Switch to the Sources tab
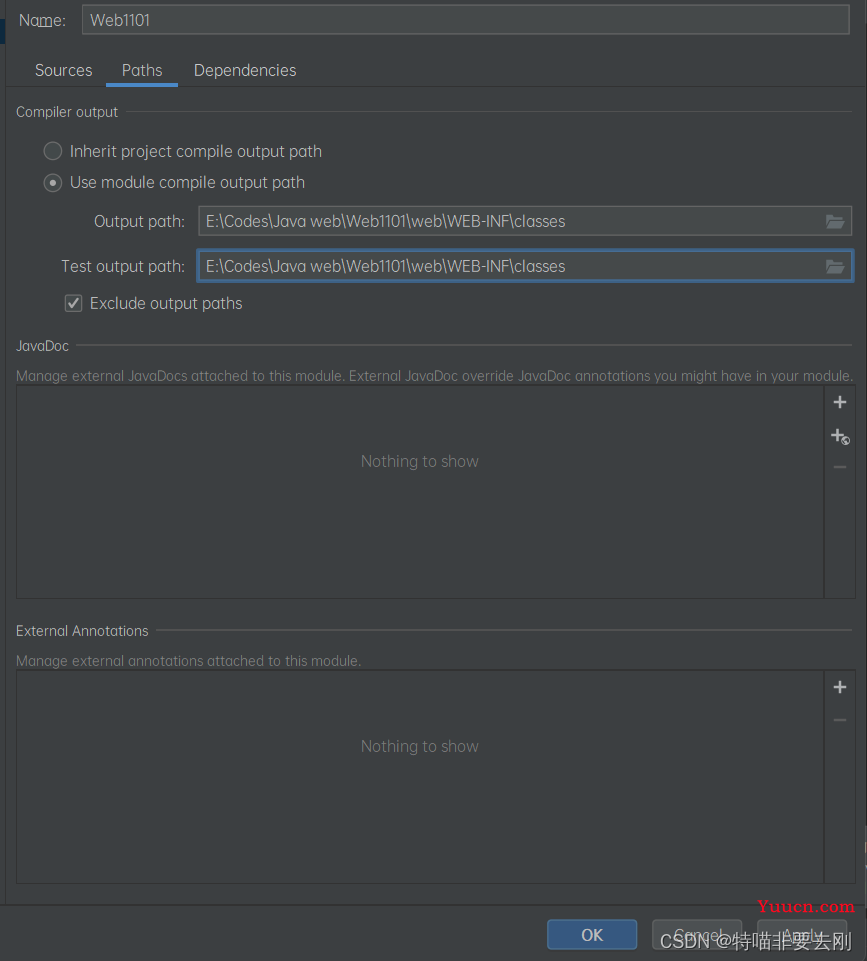 coord(63,71)
